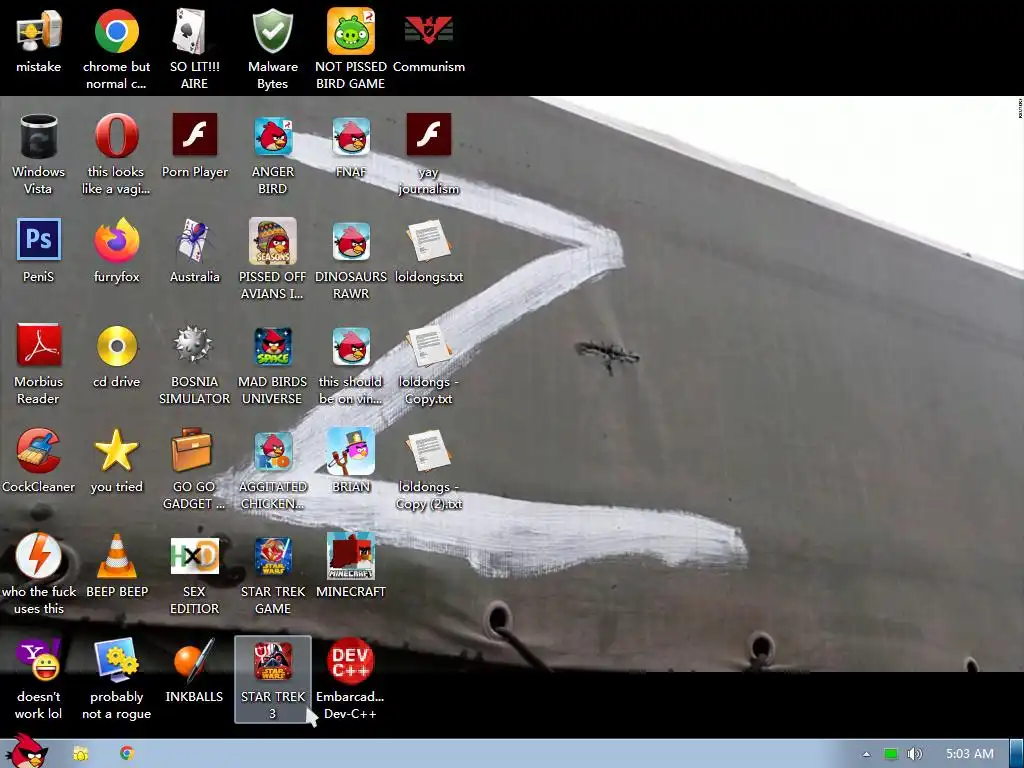Open the 'SEX EDITOR' HxD icon
The width and height of the screenshot is (1024, 768).
click(x=195, y=555)
